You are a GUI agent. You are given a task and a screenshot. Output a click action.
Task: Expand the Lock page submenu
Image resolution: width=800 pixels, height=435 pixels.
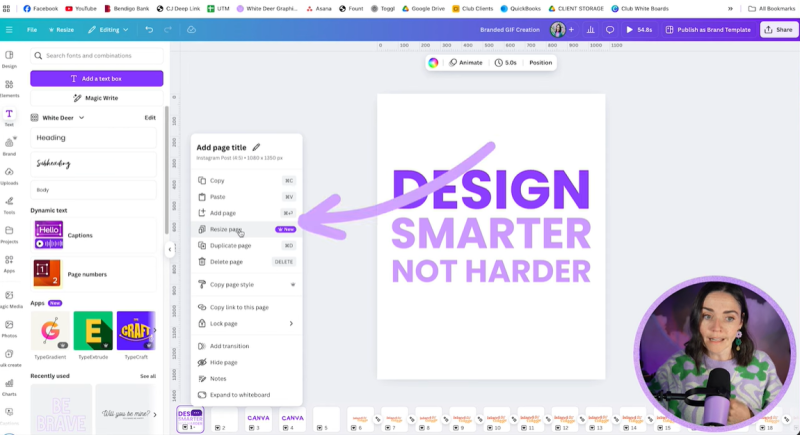[246, 323]
